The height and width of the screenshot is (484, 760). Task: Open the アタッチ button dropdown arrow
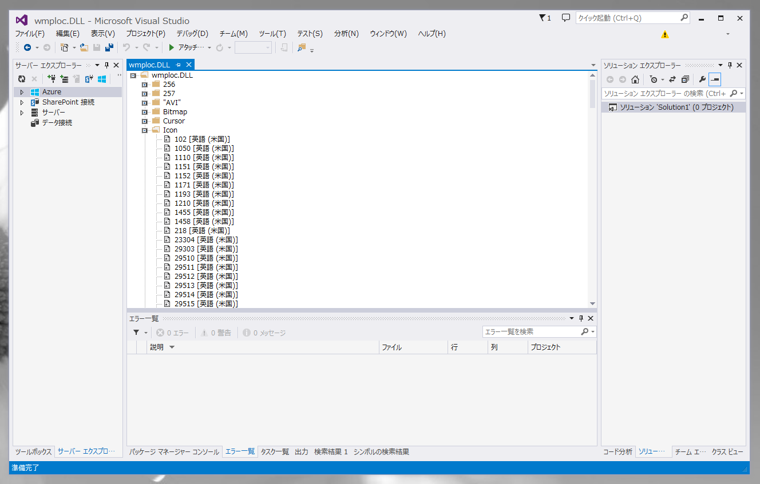(209, 47)
